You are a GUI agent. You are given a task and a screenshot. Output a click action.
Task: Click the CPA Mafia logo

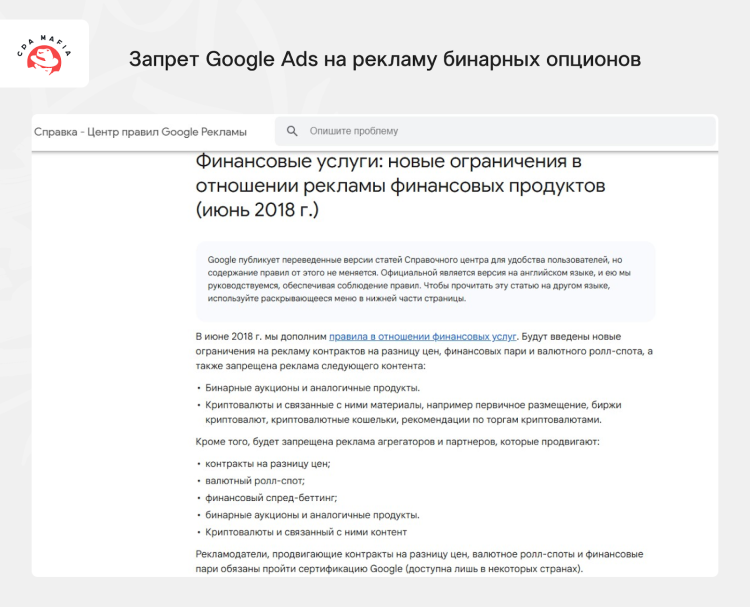pyautogui.click(x=44, y=54)
